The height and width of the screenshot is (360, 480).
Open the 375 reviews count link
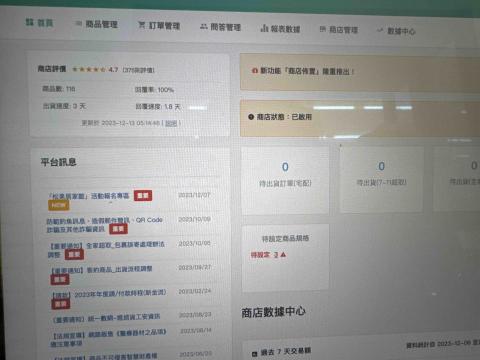[139, 70]
